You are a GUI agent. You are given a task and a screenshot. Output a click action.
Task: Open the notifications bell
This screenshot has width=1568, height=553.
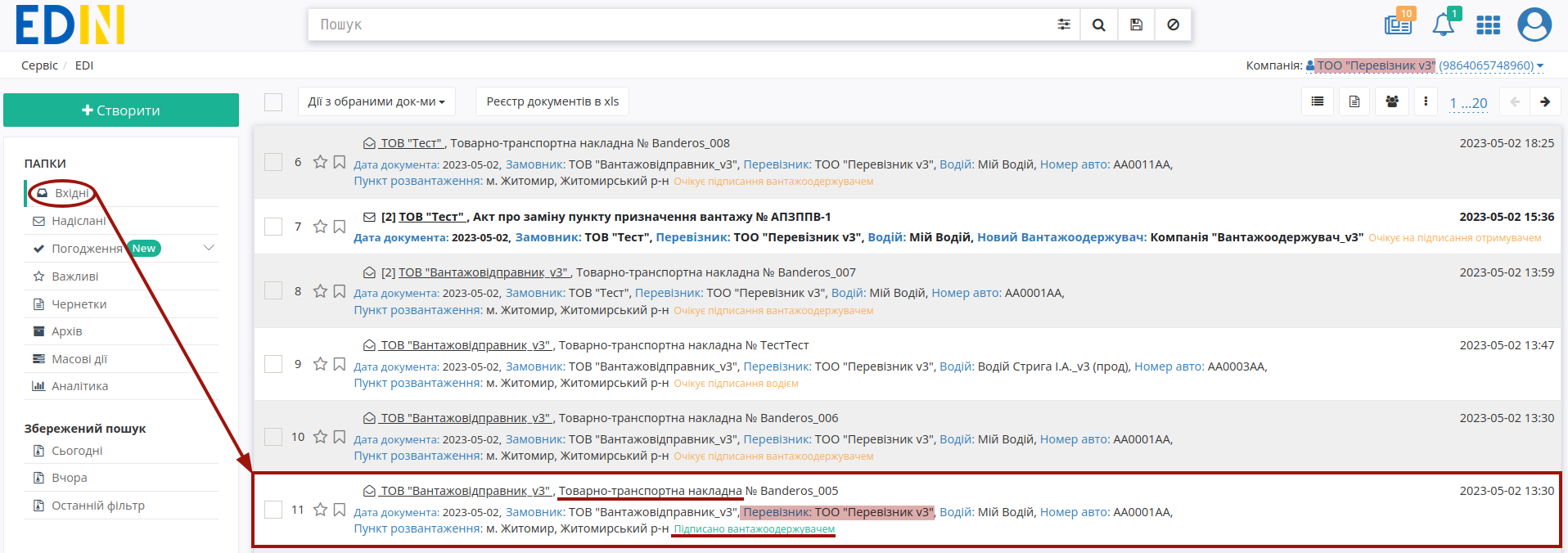(x=1444, y=25)
